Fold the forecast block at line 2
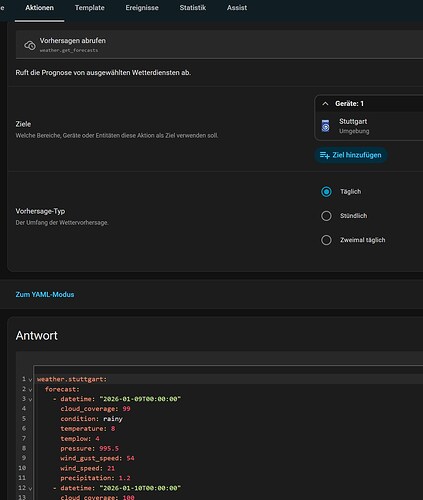 (x=30, y=390)
